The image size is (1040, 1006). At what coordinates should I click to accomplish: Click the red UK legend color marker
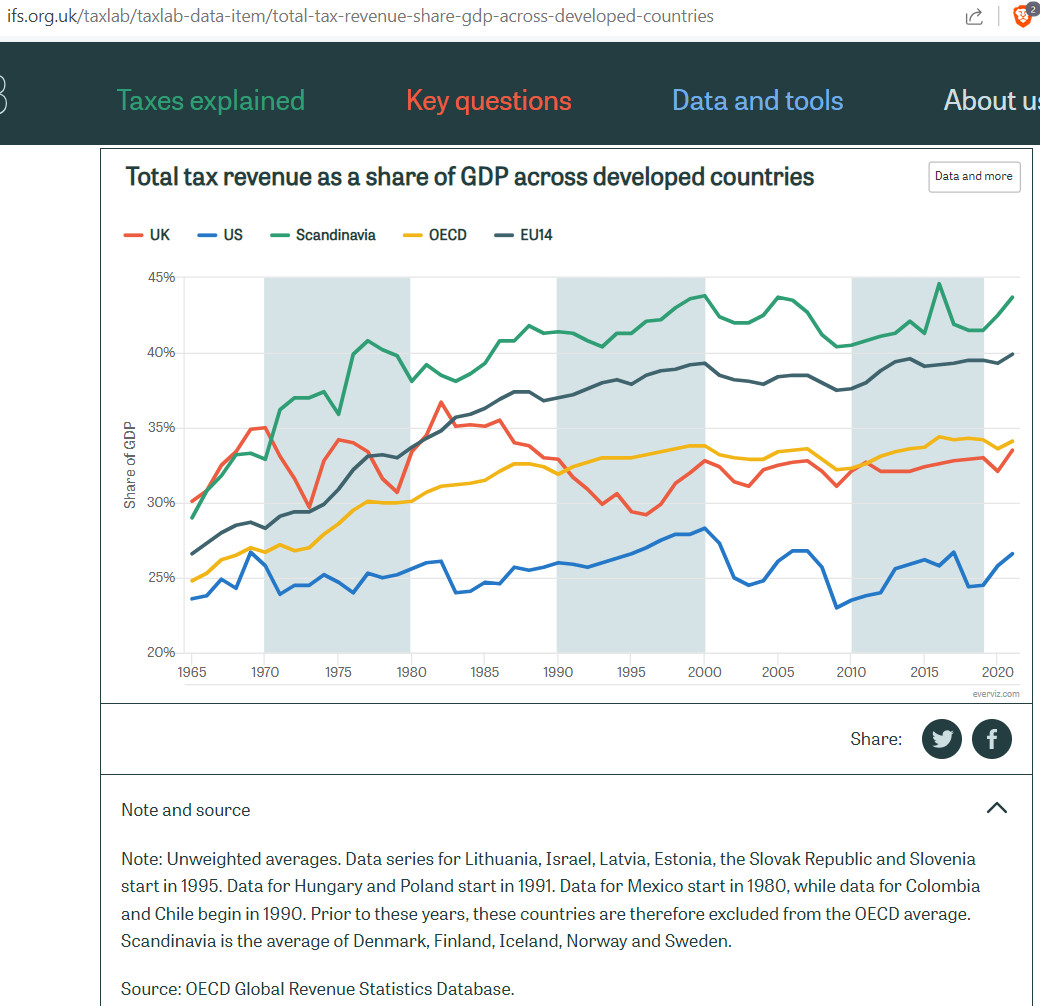point(133,235)
